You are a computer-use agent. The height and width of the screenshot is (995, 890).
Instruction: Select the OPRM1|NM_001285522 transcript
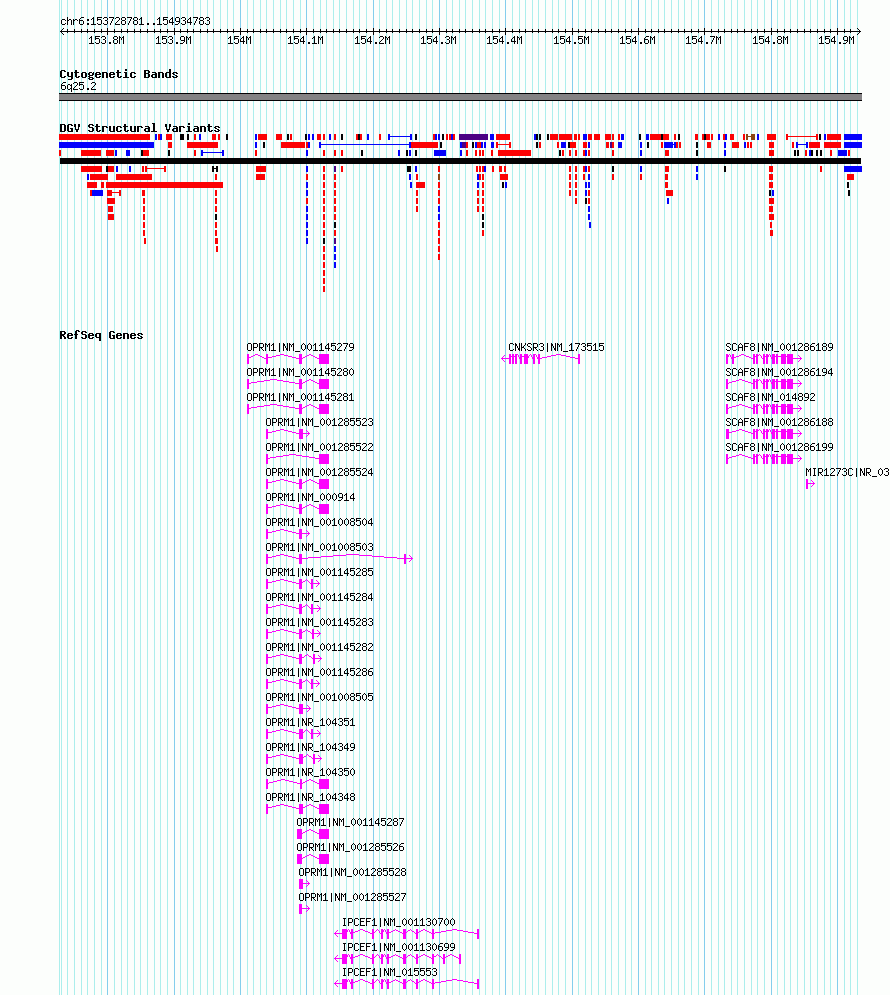point(319,447)
